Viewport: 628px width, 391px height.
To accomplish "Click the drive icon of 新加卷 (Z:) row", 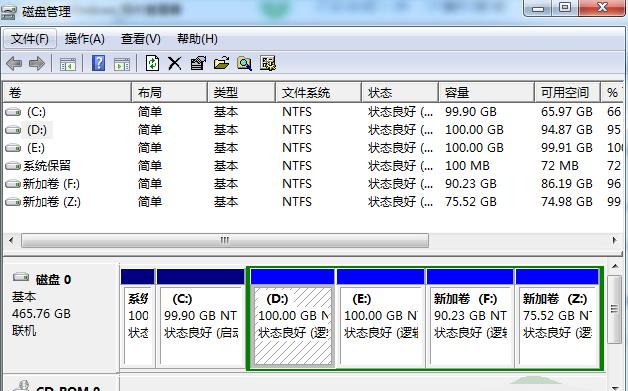I will click(x=13, y=202).
